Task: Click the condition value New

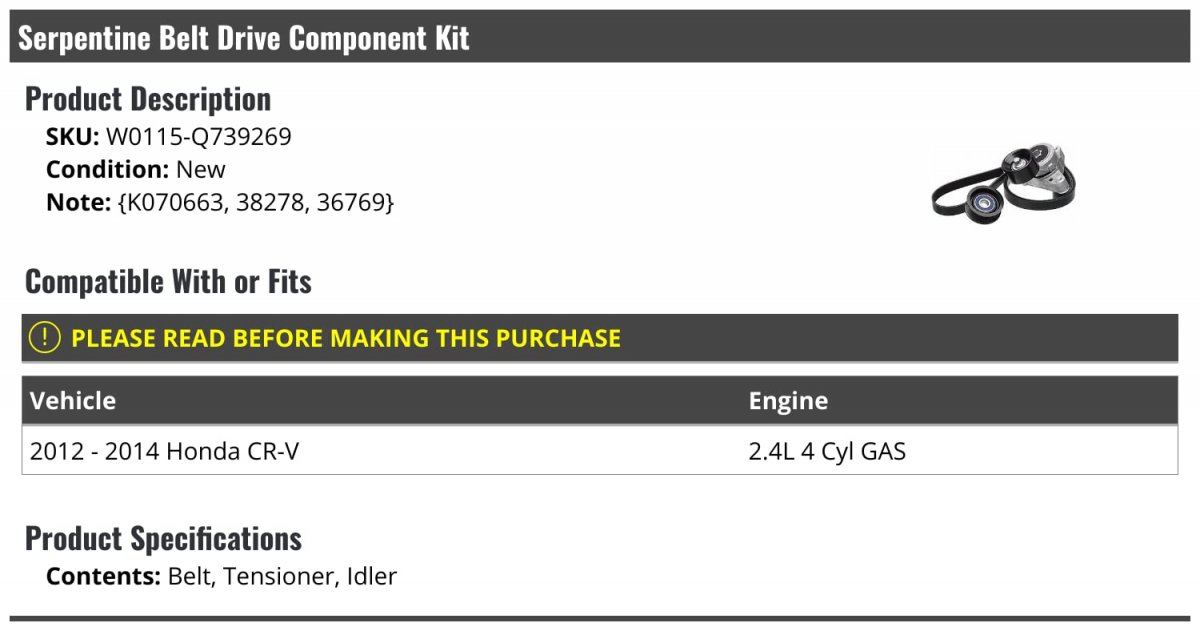Action: [x=201, y=169]
